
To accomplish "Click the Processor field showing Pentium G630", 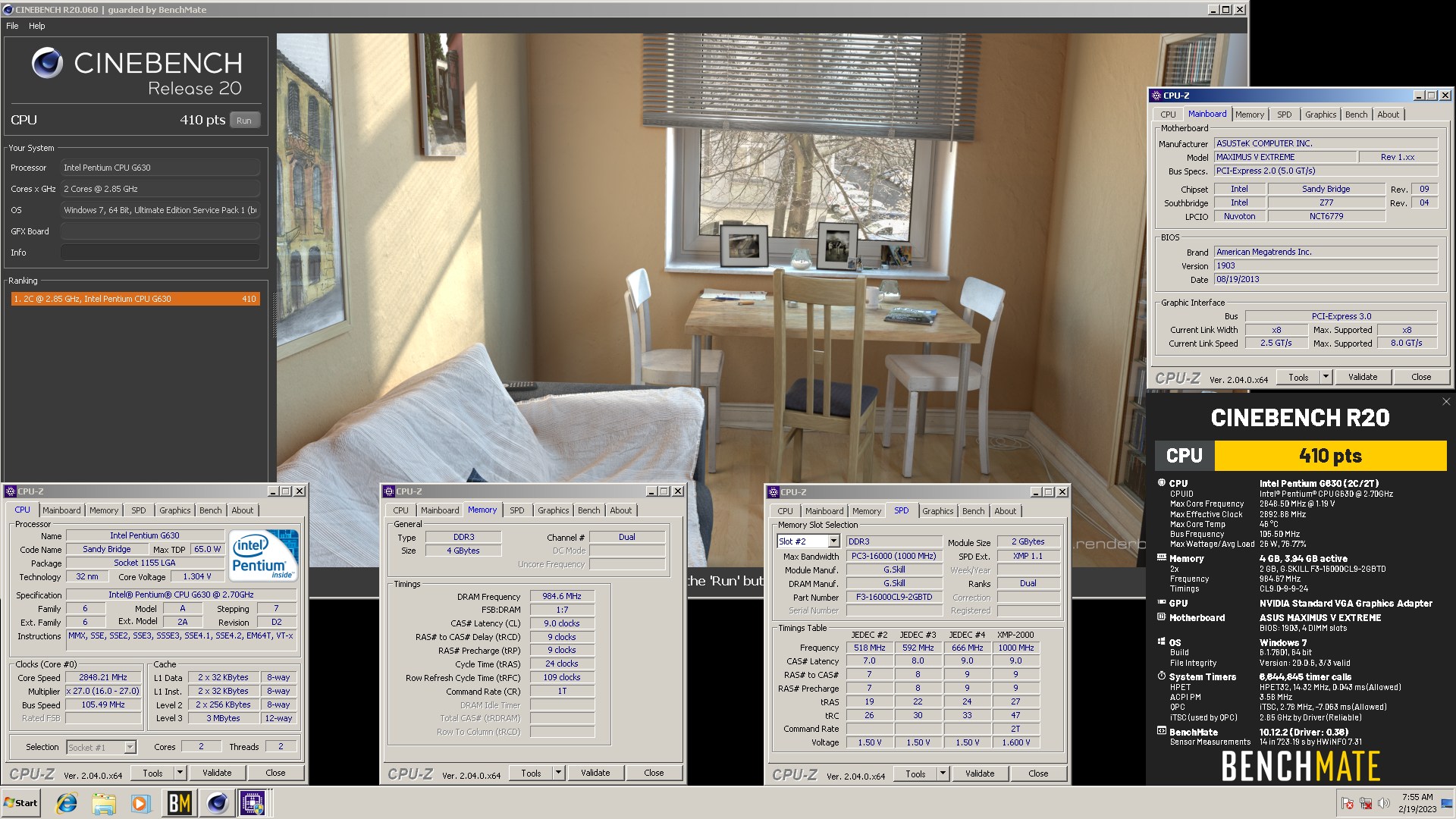I will [160, 168].
